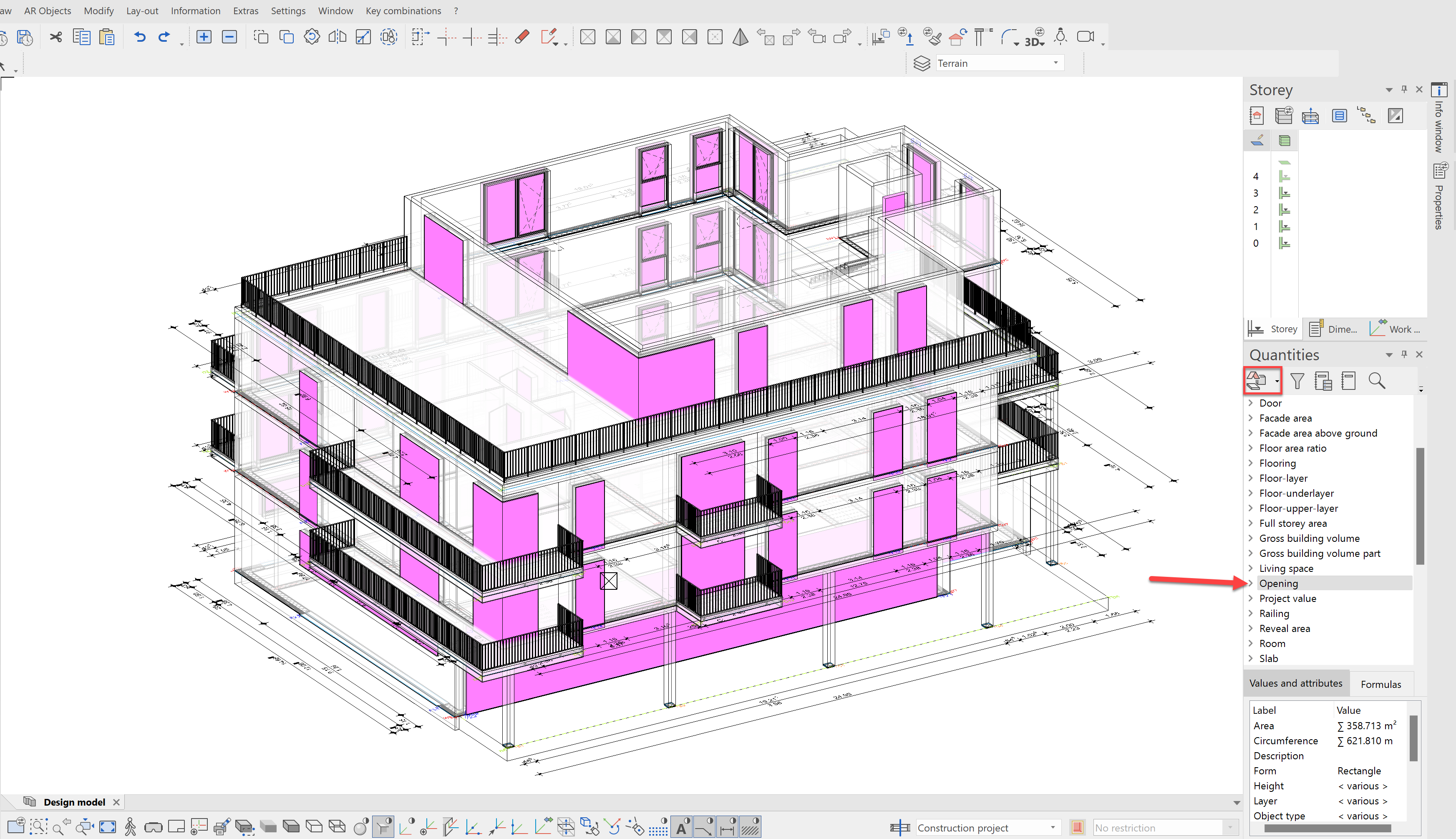Click the layers stack icon beside Terrain

click(x=922, y=63)
